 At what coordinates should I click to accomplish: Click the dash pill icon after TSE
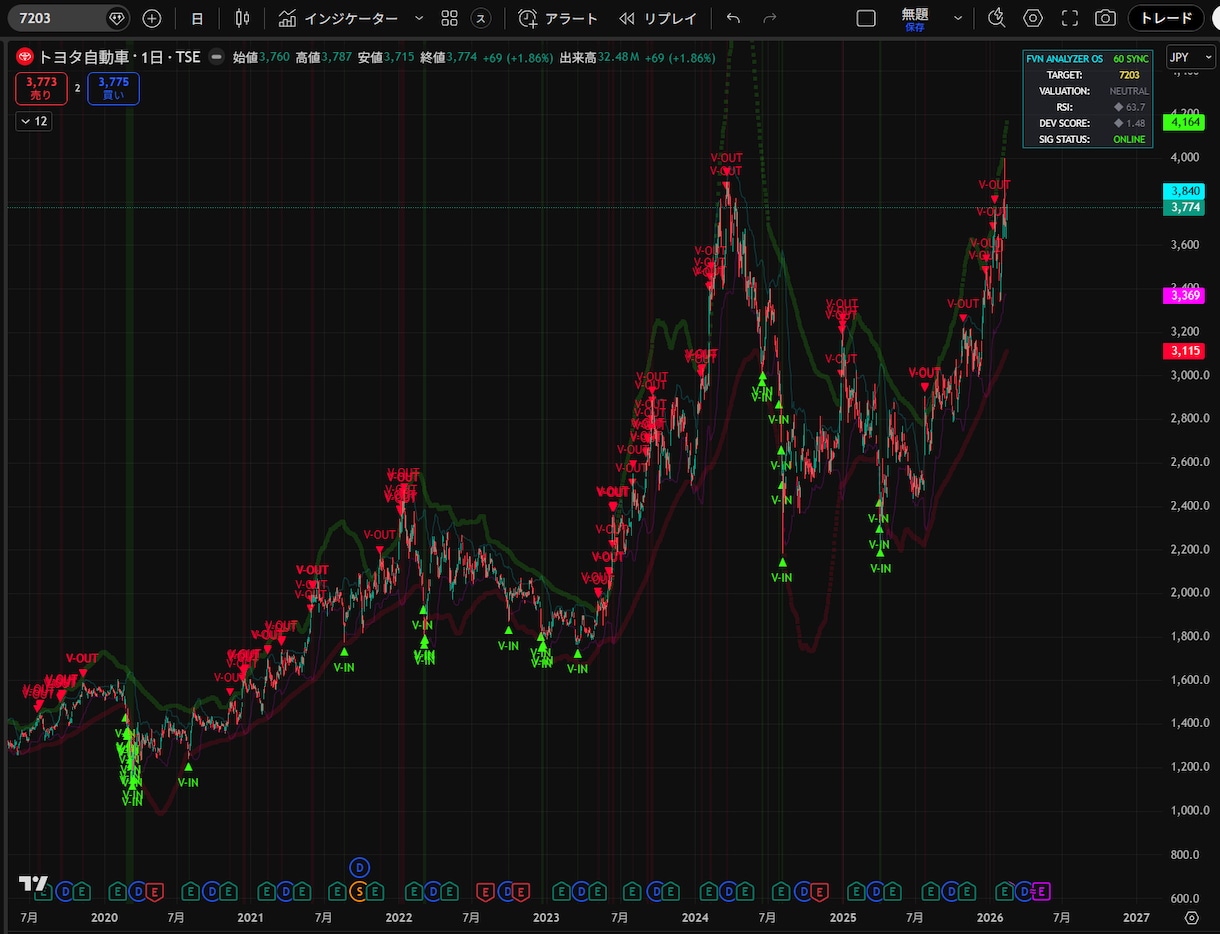click(215, 58)
